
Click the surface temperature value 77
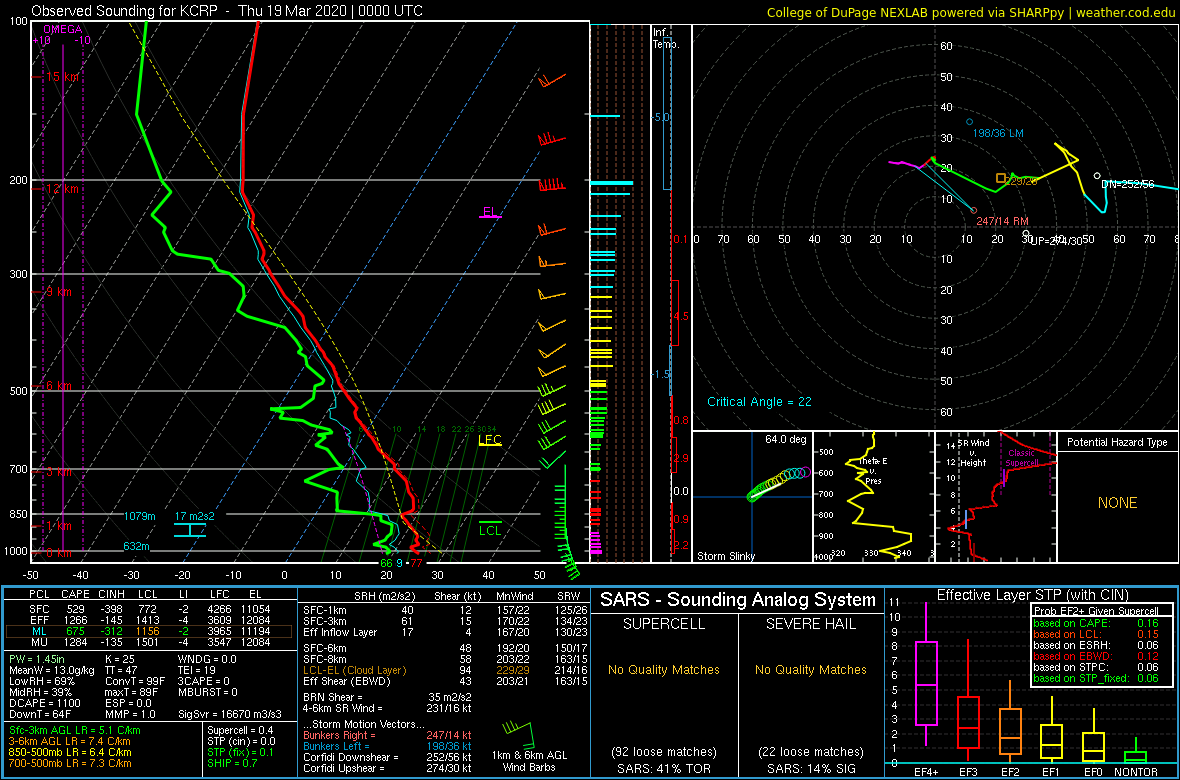416,562
